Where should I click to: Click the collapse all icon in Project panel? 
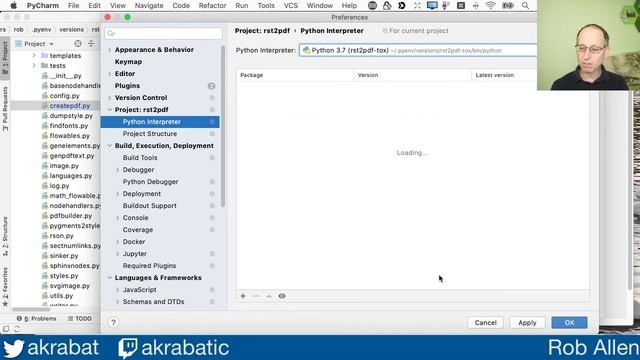(91, 44)
